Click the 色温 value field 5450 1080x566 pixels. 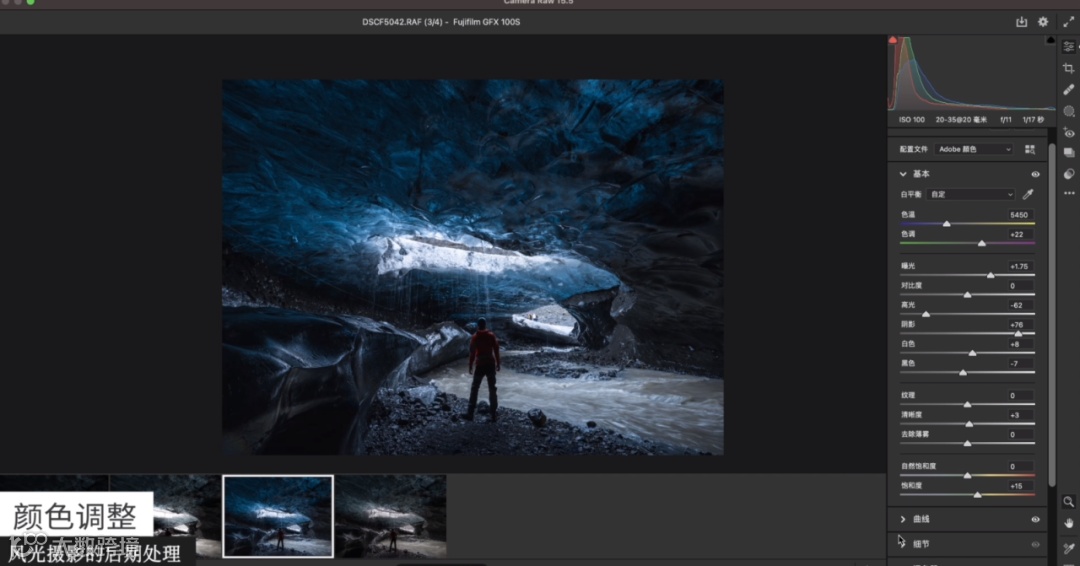1019,215
